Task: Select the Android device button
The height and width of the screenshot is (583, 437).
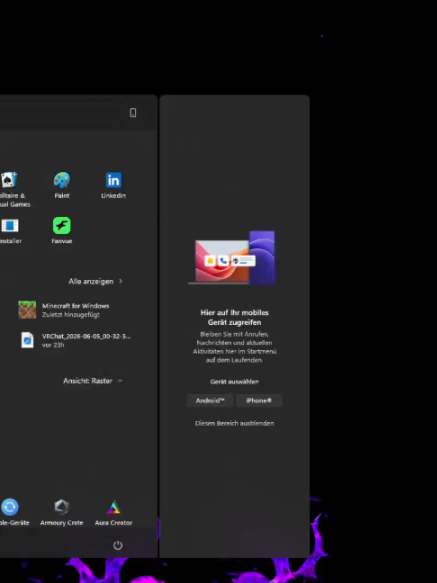Action: (x=210, y=401)
